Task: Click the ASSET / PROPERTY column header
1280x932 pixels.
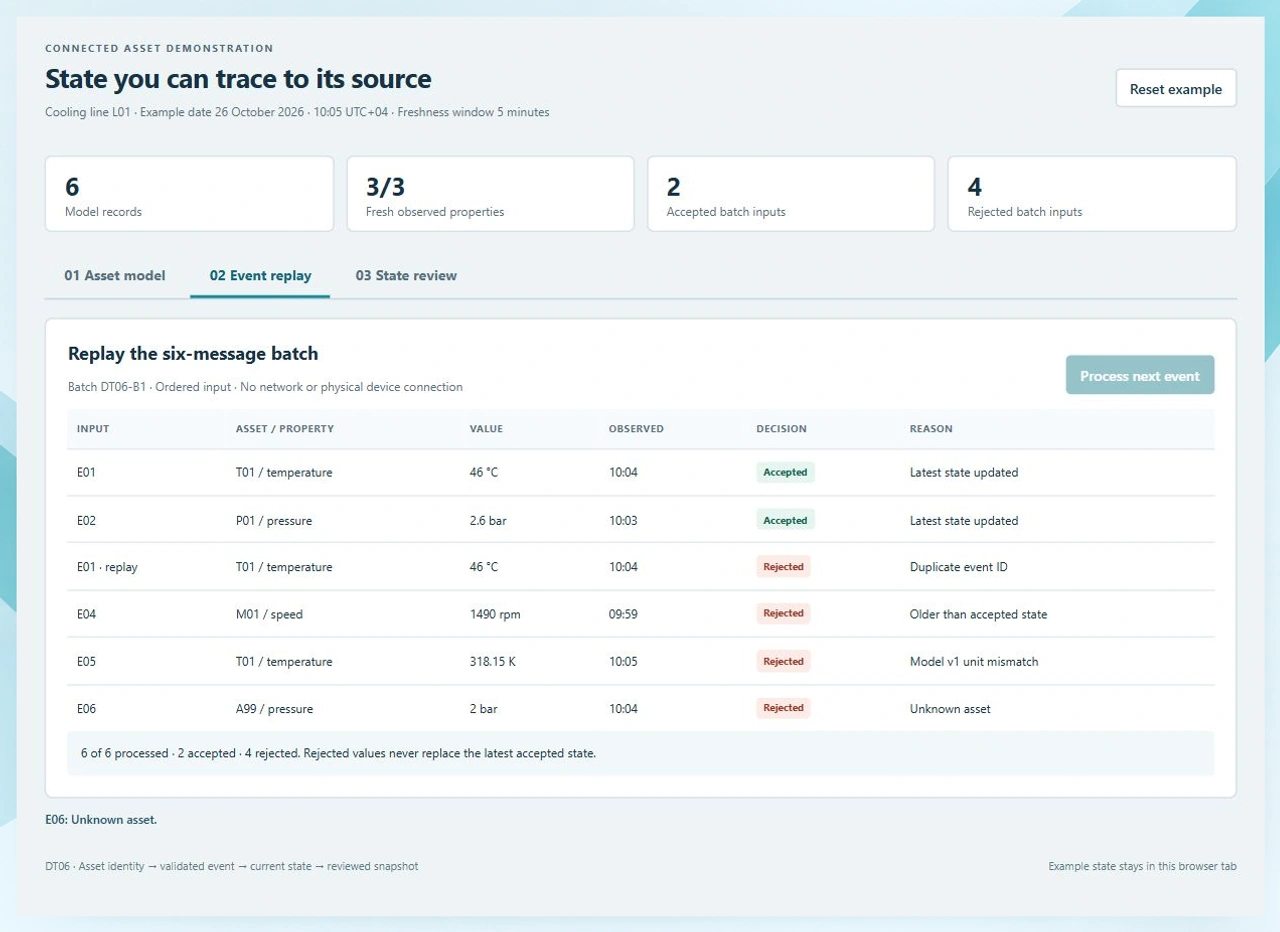Action: [x=285, y=429]
